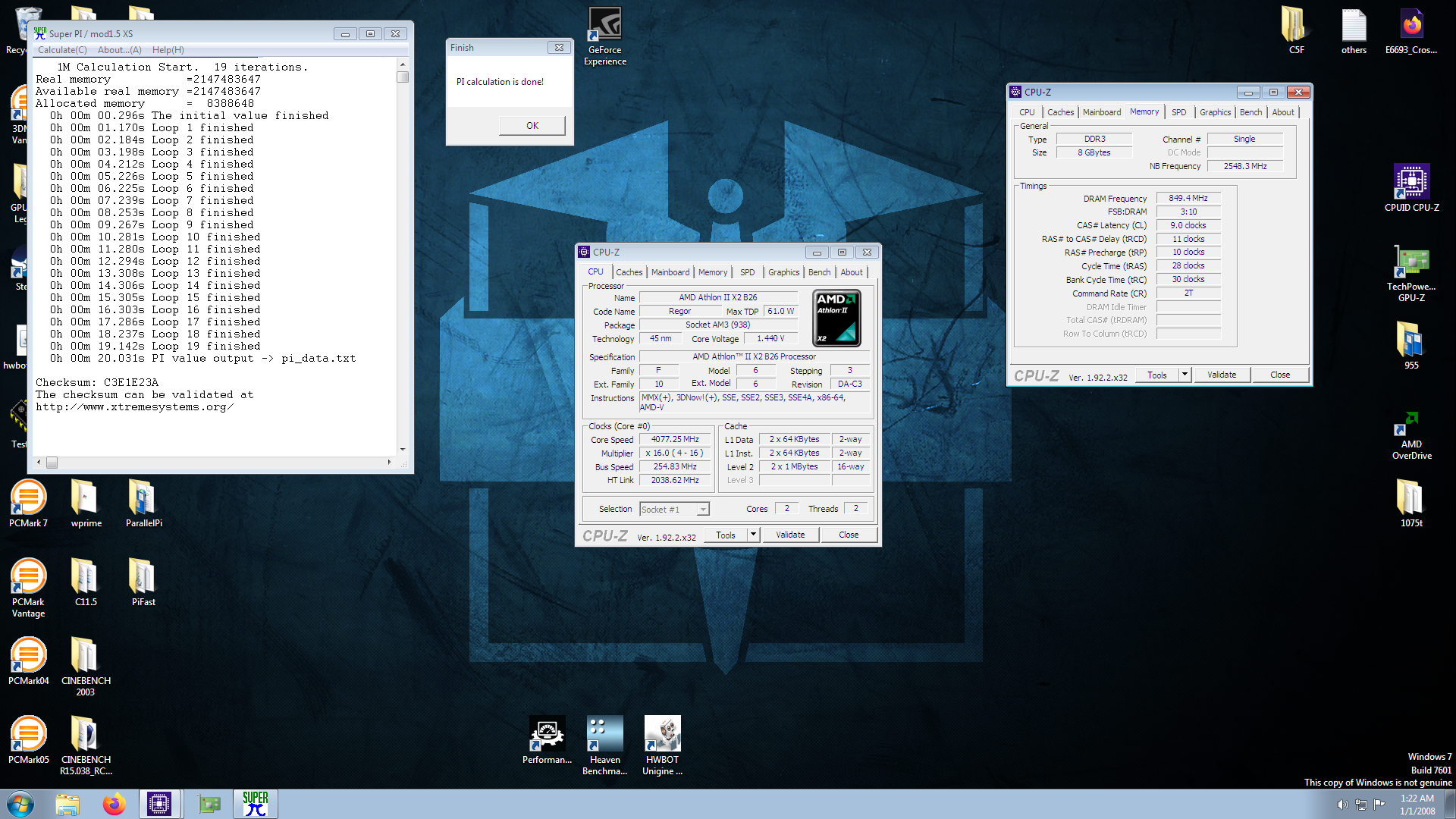Screen dimensions: 1456x819
Task: Open About tab in center CPU-Z window
Action: (x=851, y=272)
